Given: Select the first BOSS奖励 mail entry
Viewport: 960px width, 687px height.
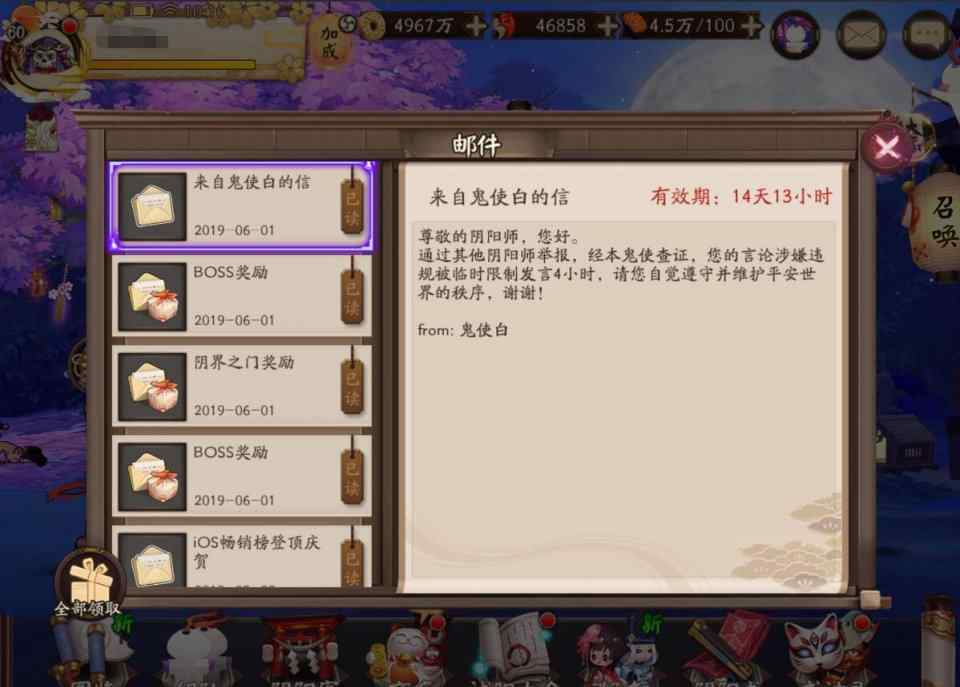Looking at the screenshot, I should [x=241, y=296].
